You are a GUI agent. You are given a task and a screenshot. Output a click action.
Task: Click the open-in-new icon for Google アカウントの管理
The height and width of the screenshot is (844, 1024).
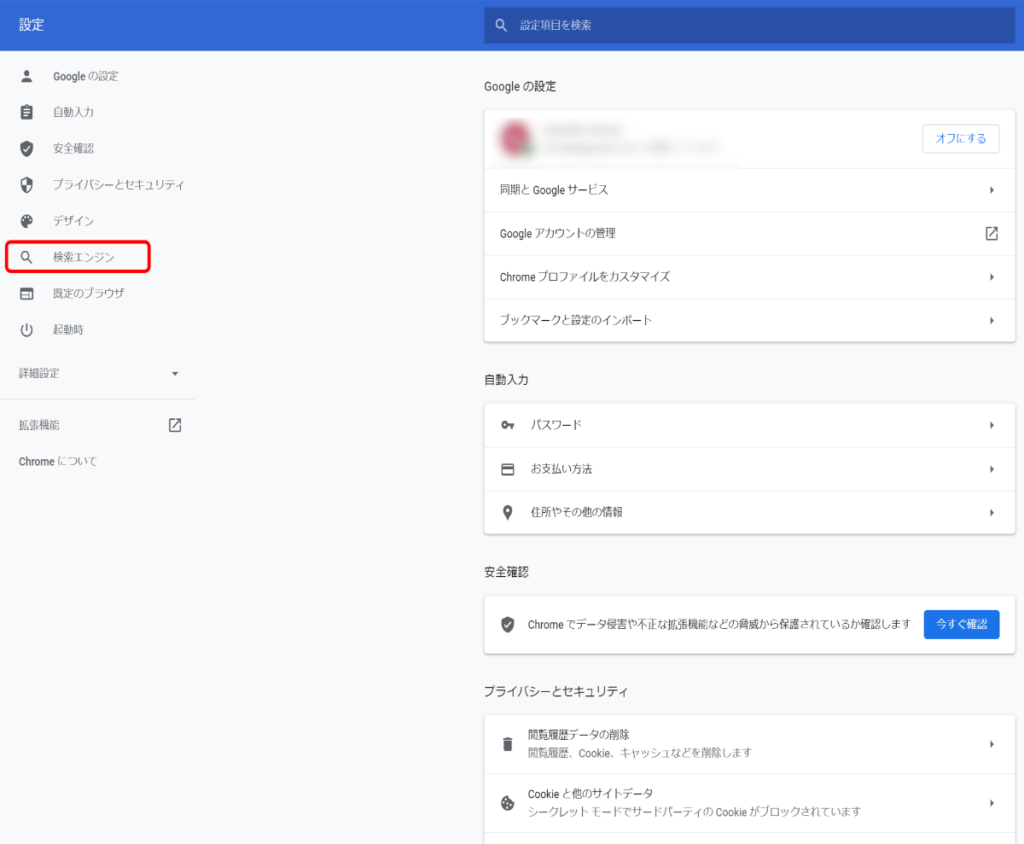[x=991, y=233]
